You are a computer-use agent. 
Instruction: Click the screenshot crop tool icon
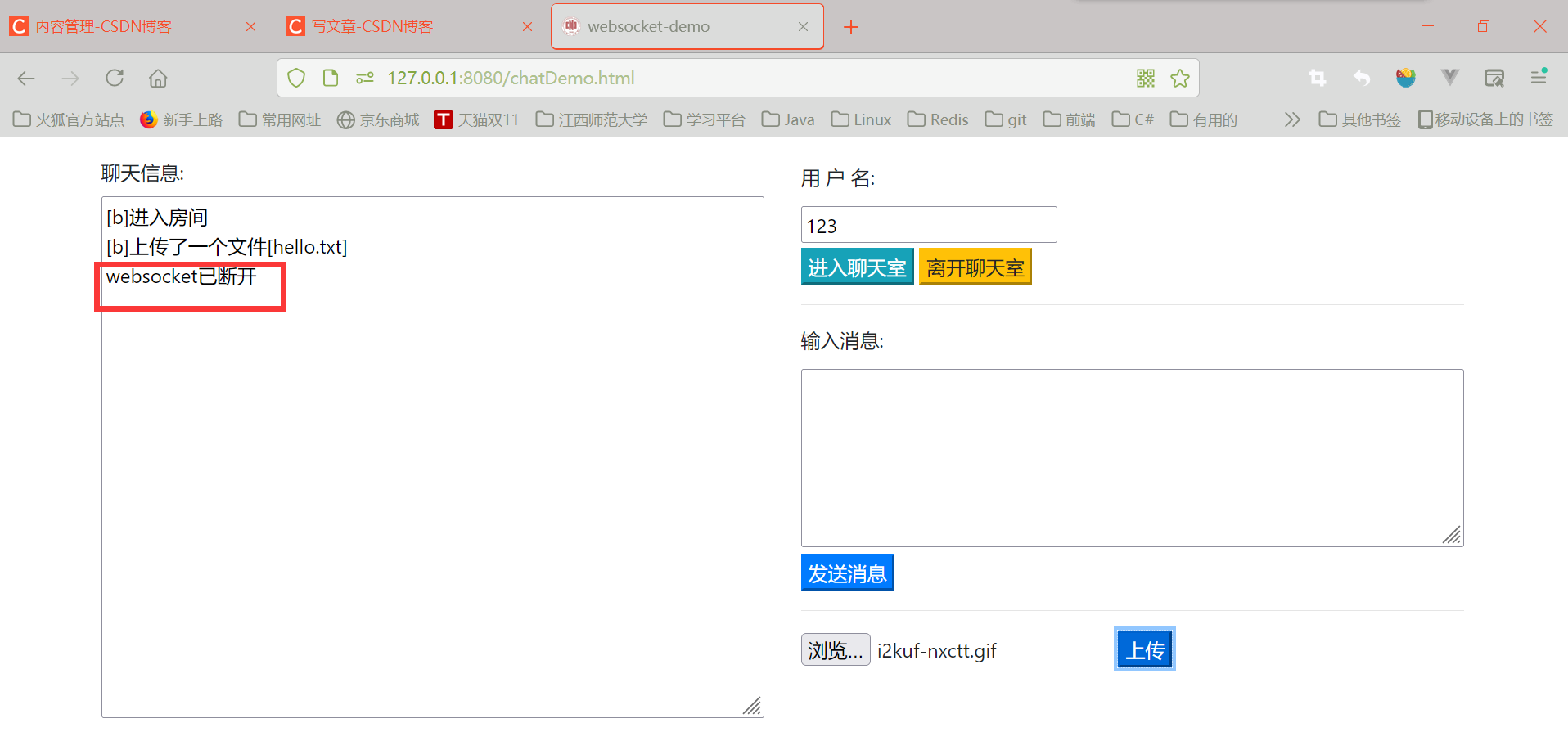click(1318, 78)
